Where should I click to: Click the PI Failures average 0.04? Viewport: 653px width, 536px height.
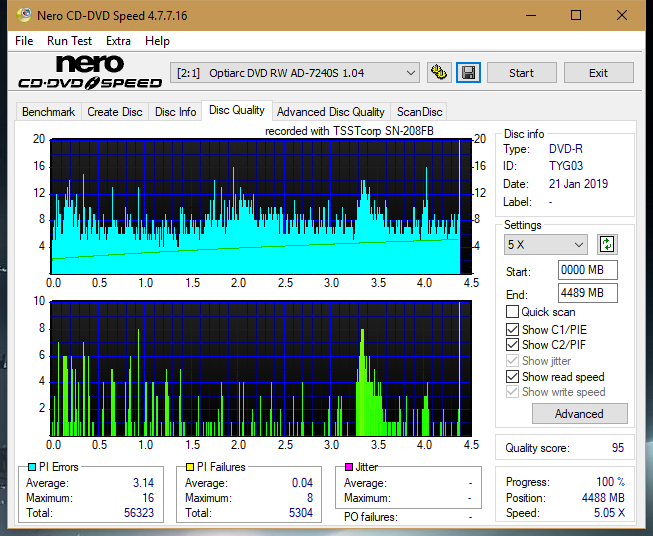[x=302, y=483]
